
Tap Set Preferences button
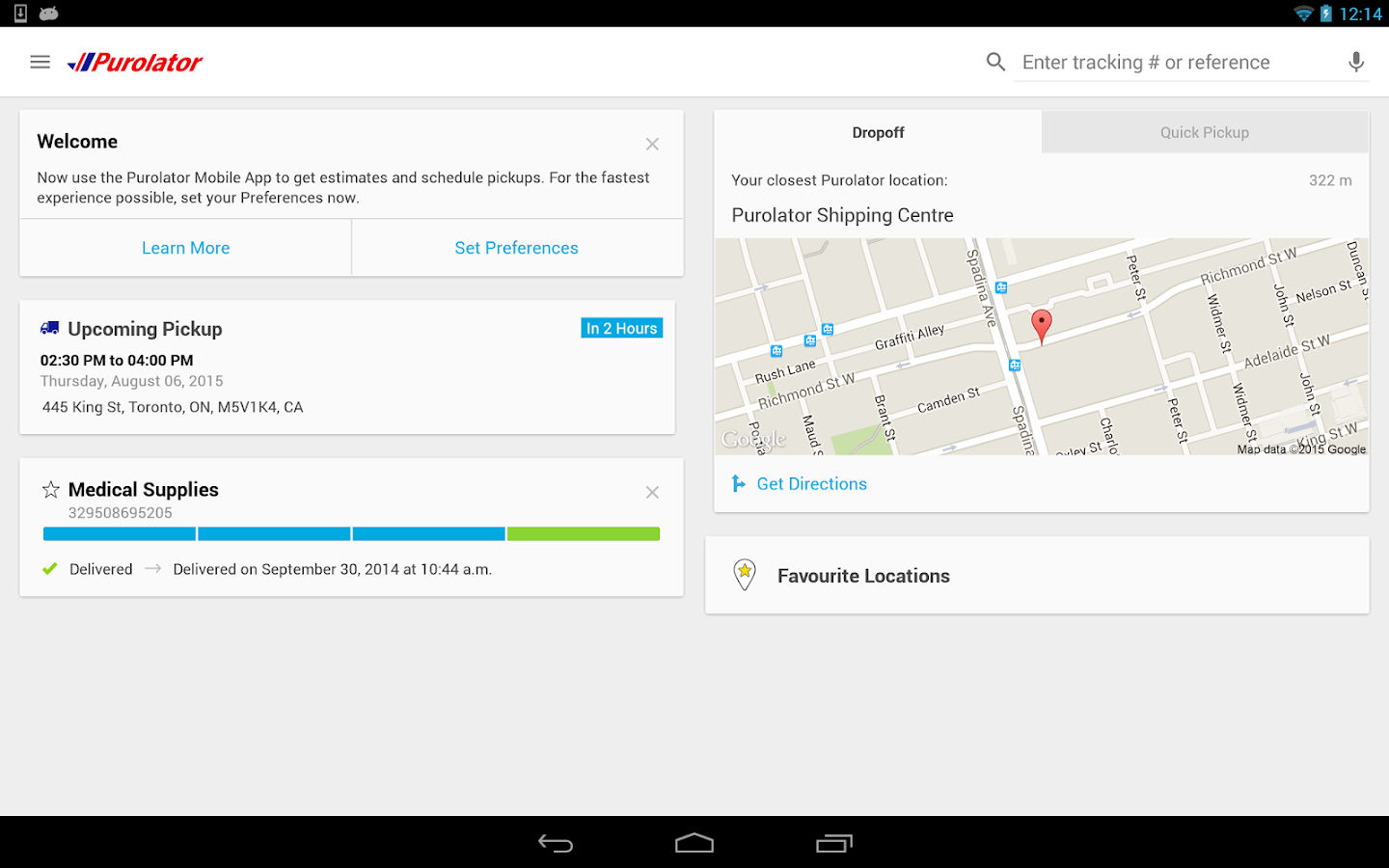tap(516, 248)
